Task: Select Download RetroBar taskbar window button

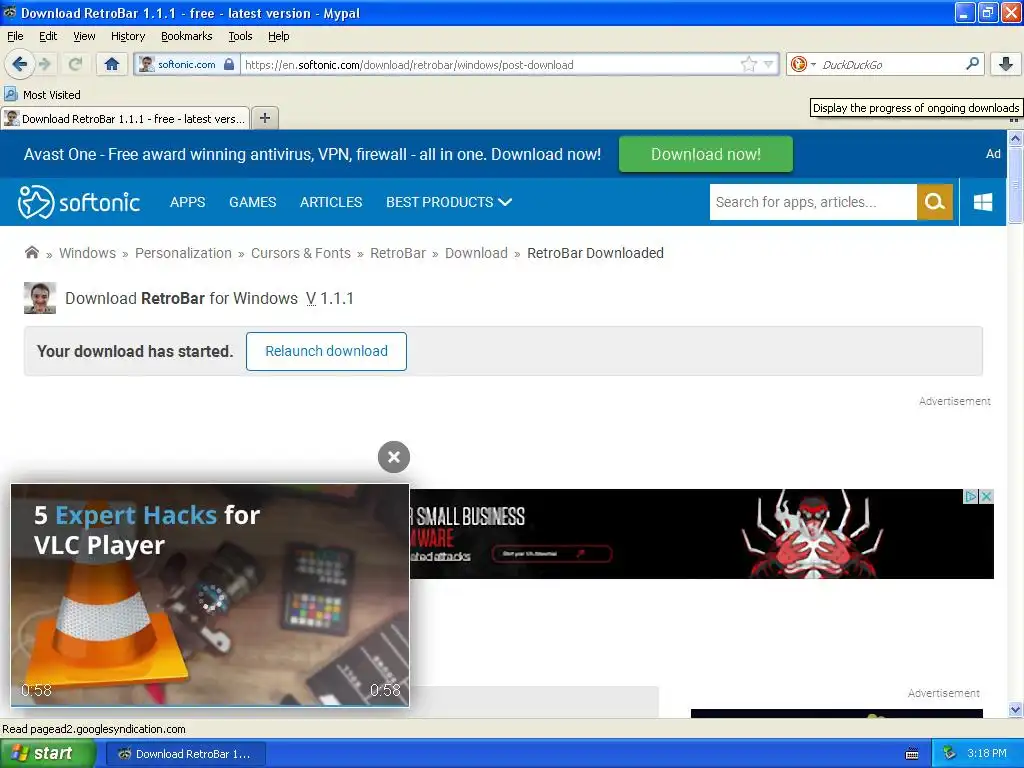Action: coord(185,754)
